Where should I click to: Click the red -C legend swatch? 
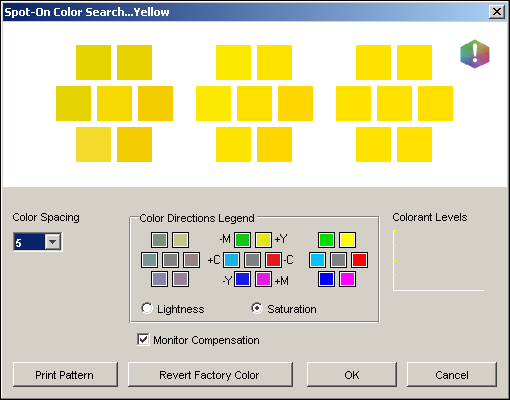[x=274, y=260]
